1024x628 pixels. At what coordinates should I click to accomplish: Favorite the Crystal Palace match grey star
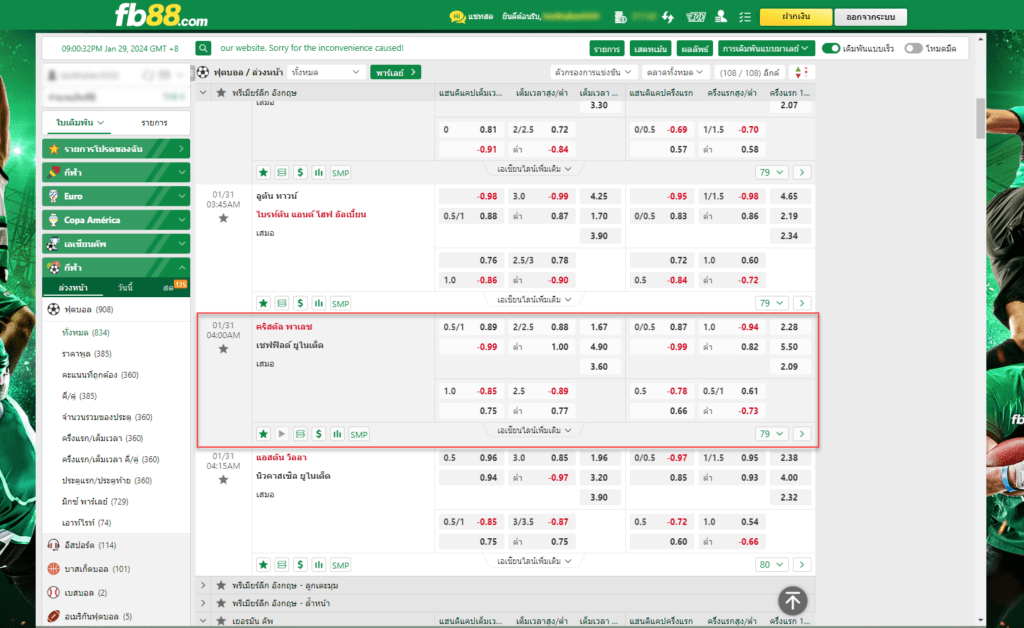click(x=223, y=349)
